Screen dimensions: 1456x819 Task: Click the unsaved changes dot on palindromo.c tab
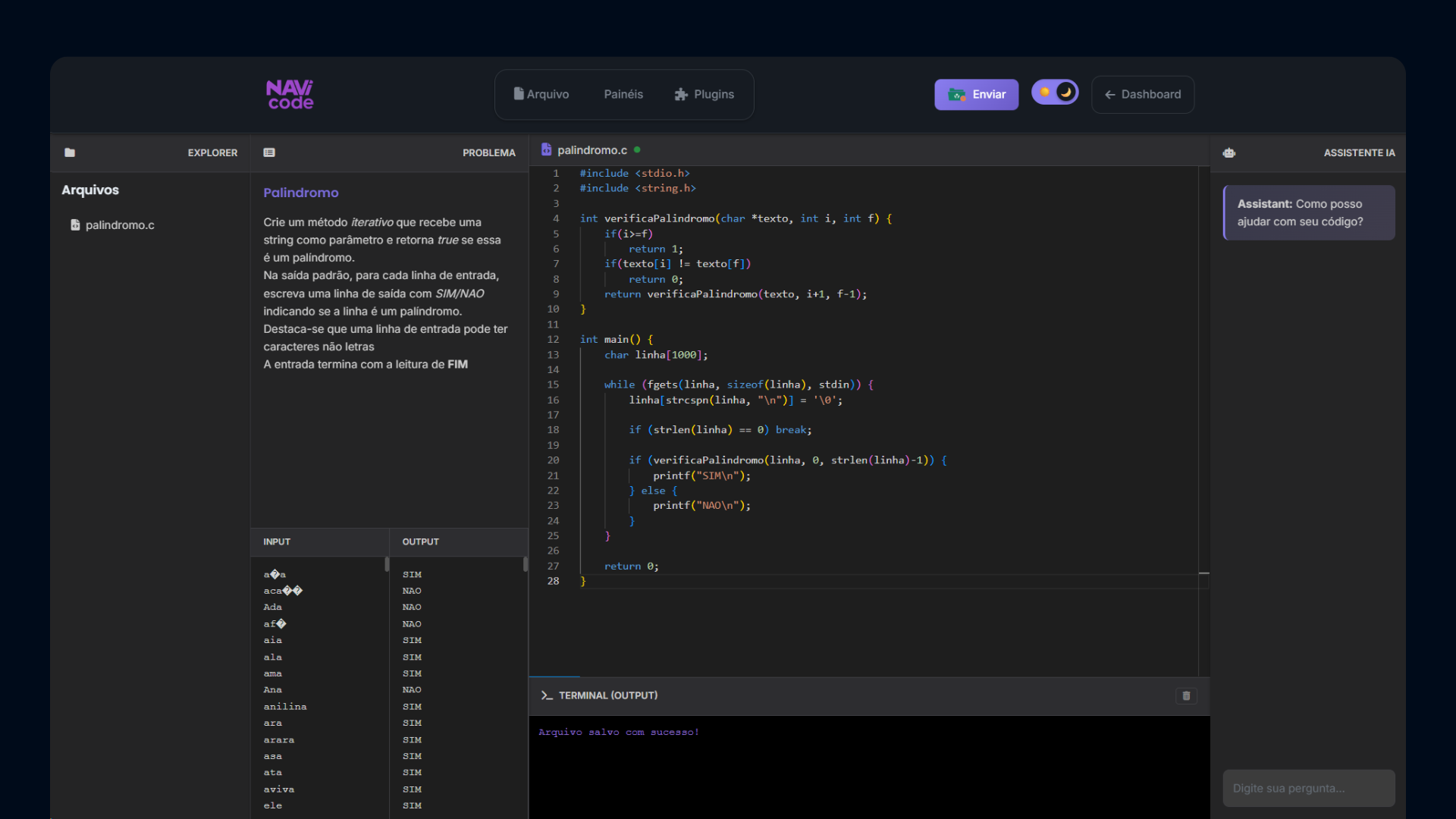pos(637,150)
